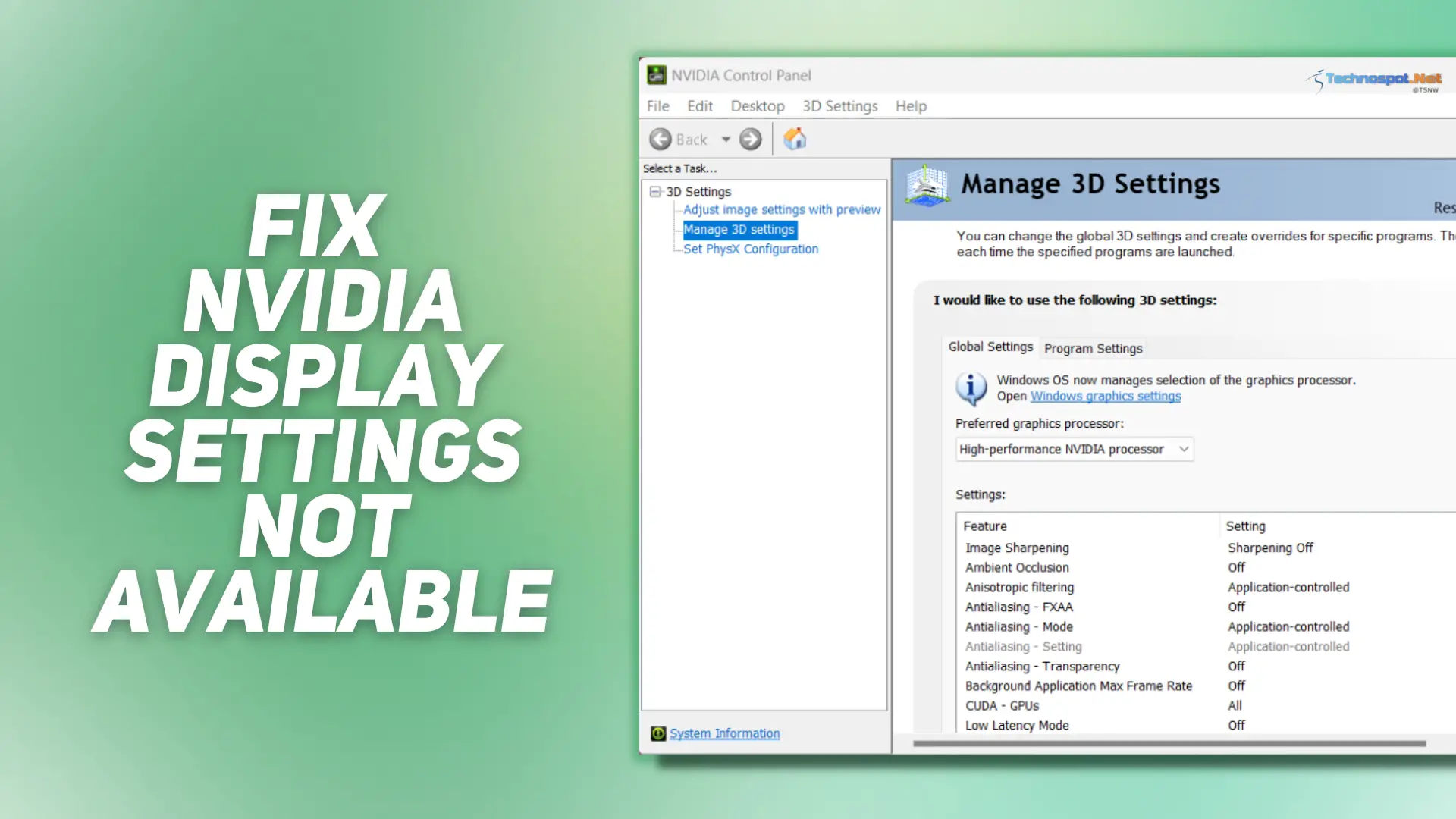Collapse the 3D Settings tree node

pyautogui.click(x=655, y=192)
